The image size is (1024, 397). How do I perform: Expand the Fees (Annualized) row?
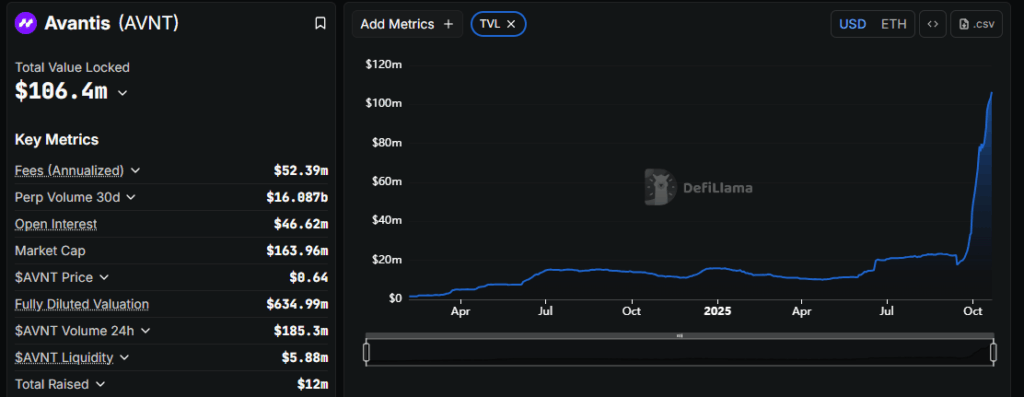135,170
